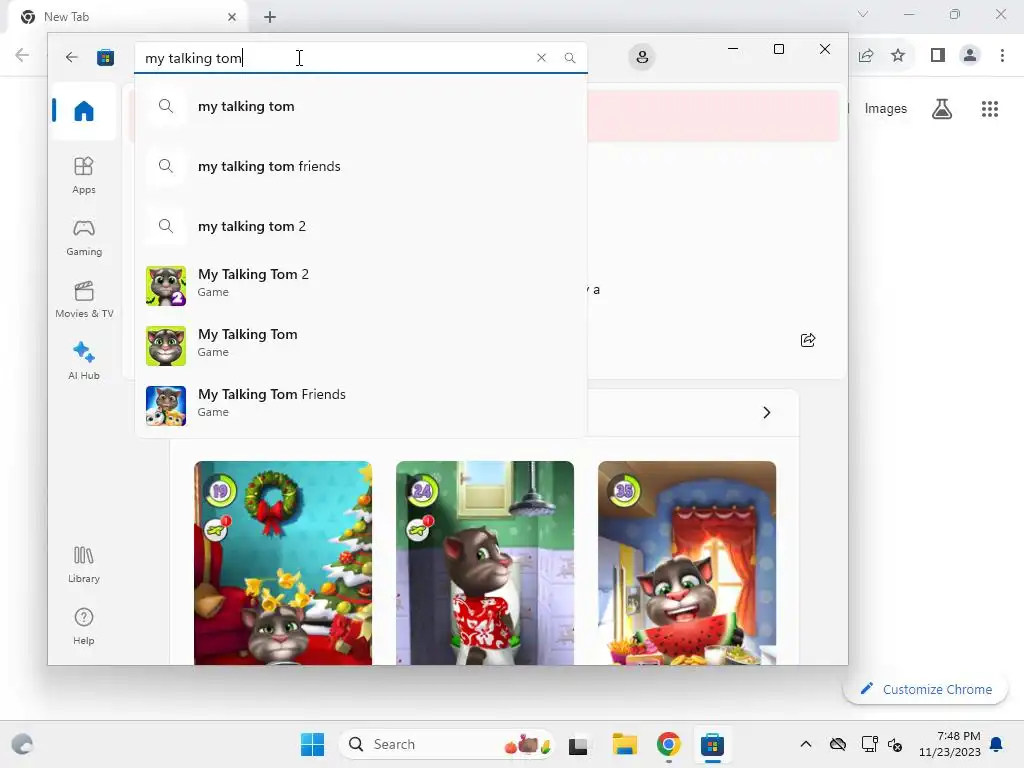Clear the search box text with X
Screen dimensions: 1024x768
[541, 57]
